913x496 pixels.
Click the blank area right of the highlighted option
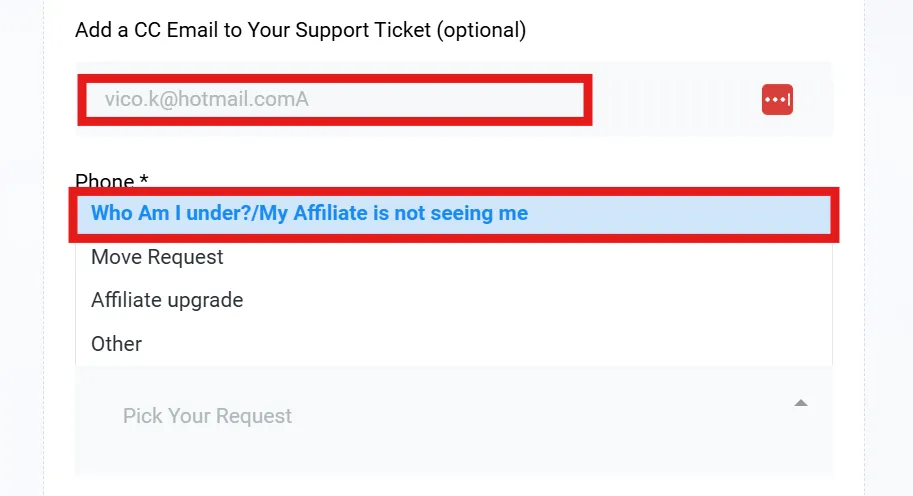[x=678, y=214]
